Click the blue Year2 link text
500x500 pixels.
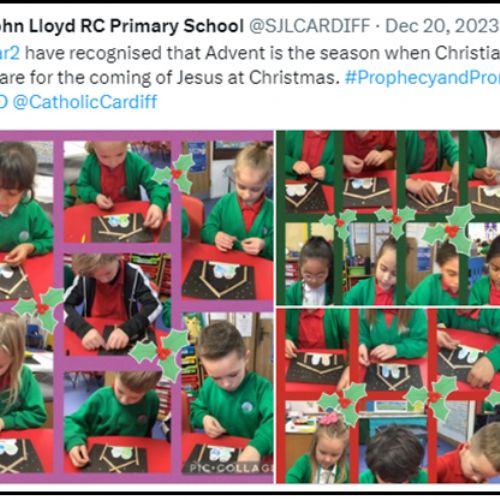pos(9,53)
